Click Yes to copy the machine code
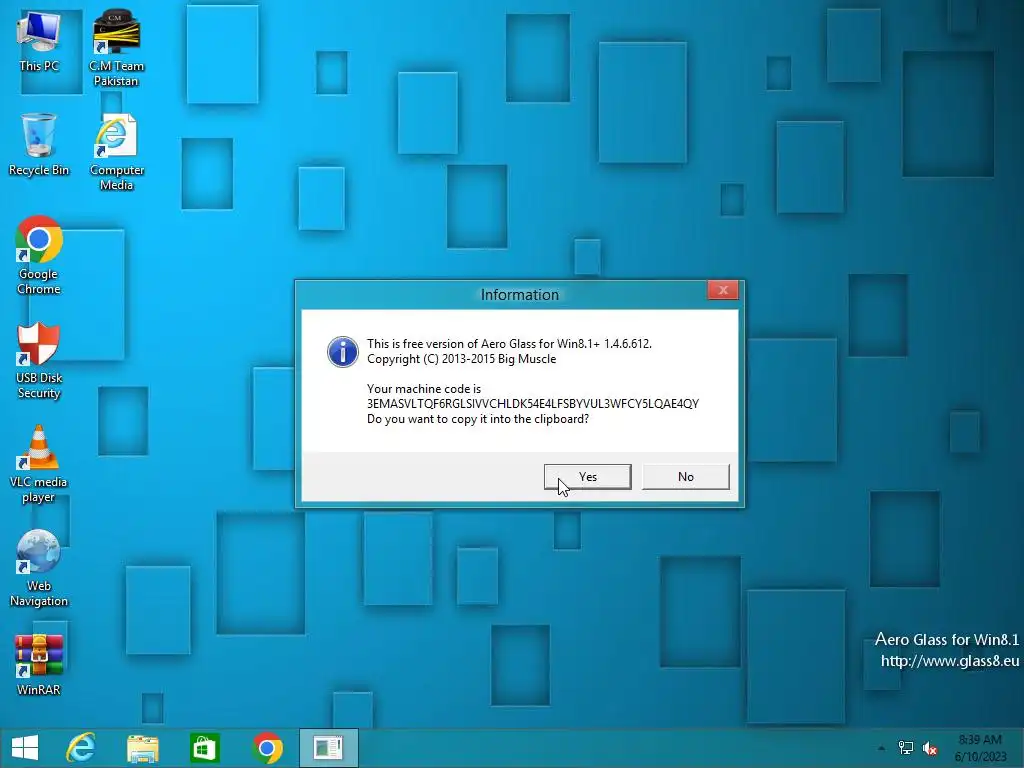This screenshot has height=768, width=1024. 587,477
